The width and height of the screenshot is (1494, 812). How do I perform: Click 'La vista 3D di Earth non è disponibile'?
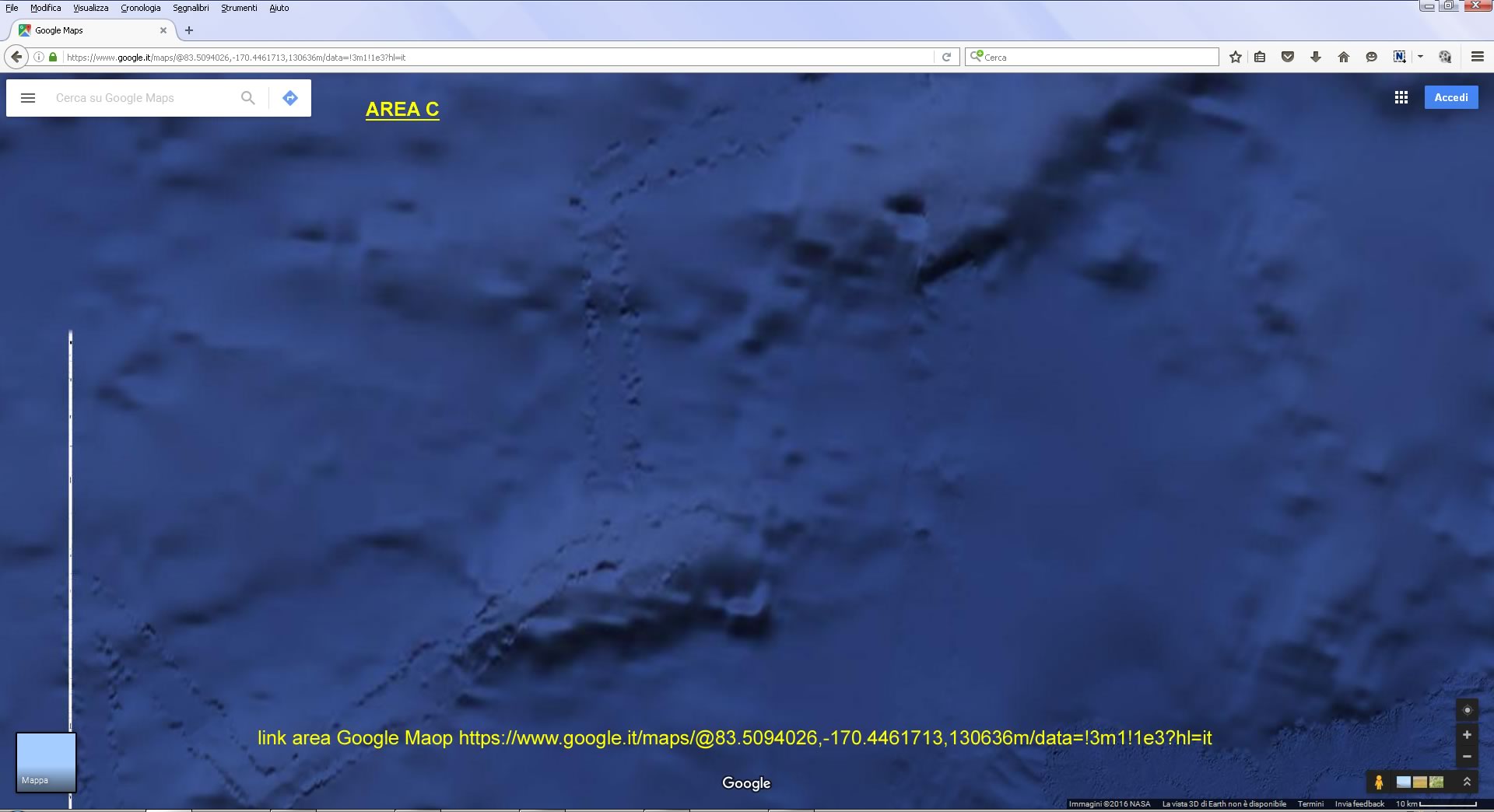coord(1224,804)
